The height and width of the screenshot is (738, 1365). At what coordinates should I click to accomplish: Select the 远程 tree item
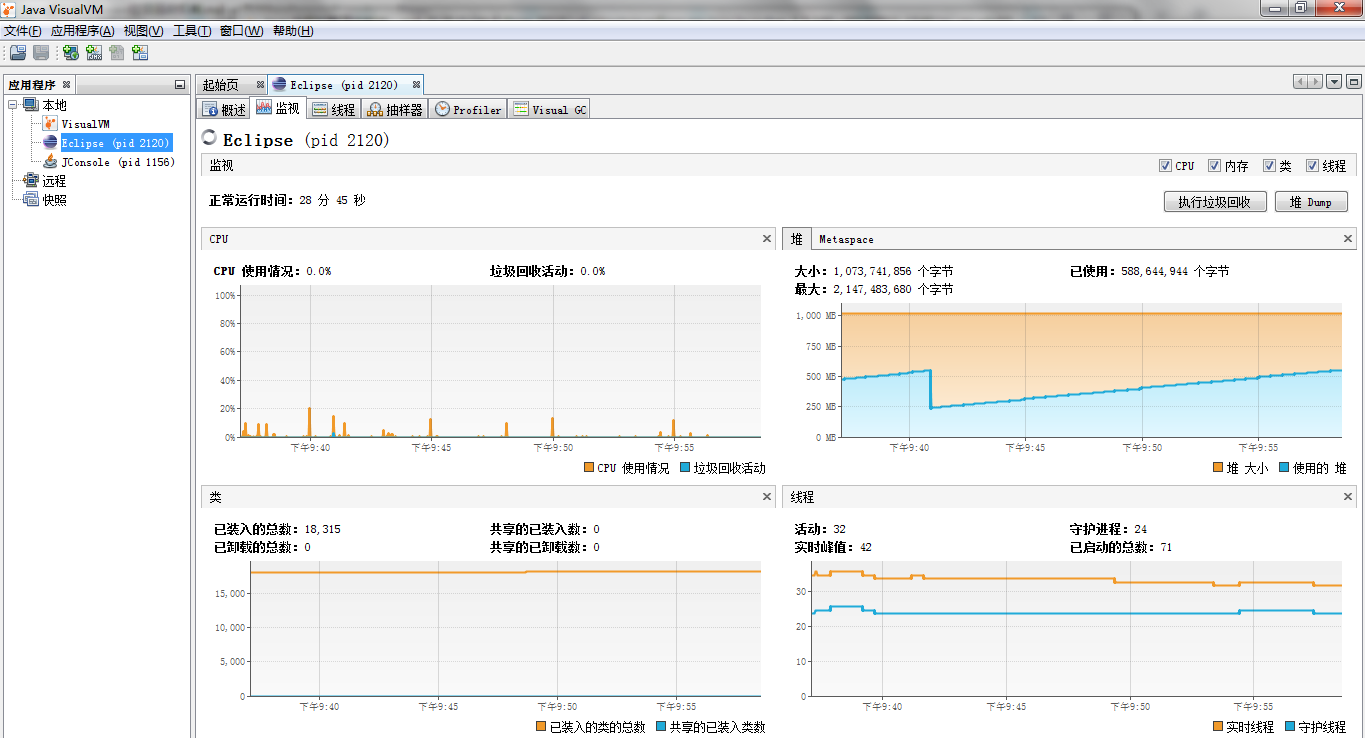coord(54,181)
